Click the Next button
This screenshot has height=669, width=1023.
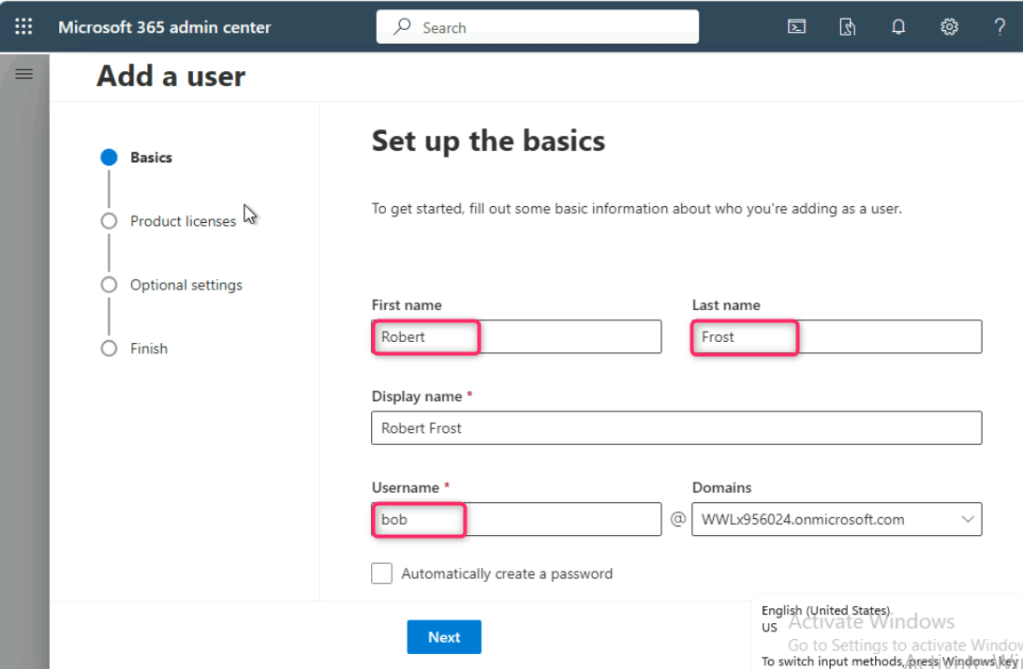click(x=444, y=637)
